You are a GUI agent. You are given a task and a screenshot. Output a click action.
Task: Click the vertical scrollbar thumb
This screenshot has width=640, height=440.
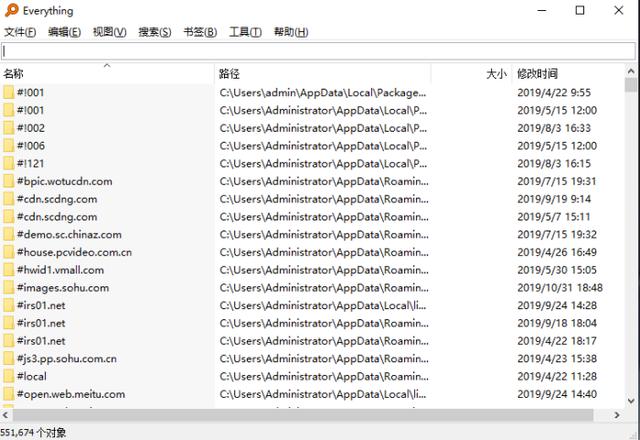pyautogui.click(x=631, y=85)
